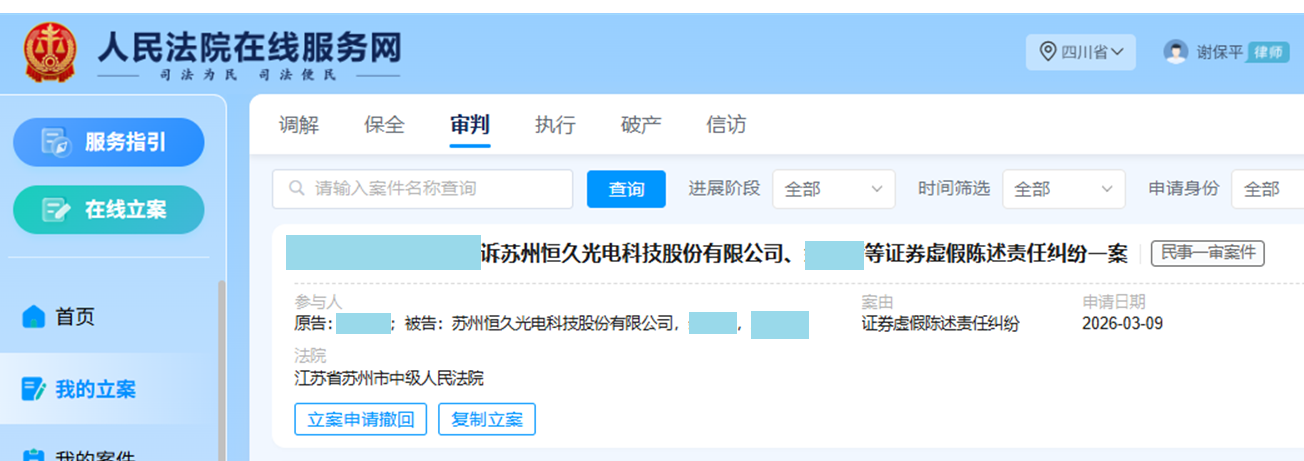The image size is (1304, 461).
Task: Click the 在线立案 edit icon
Action: coord(56,210)
